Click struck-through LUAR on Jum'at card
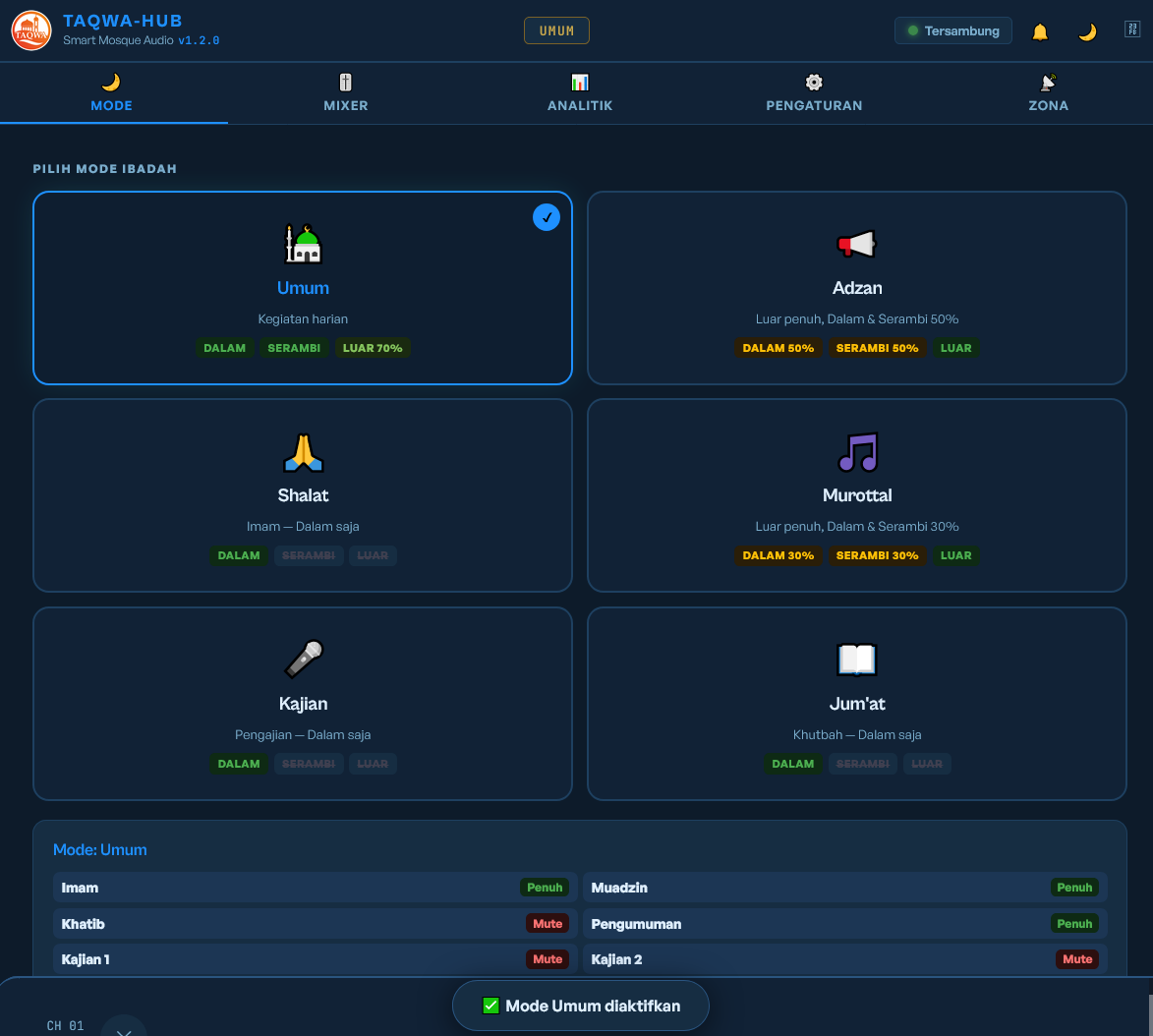Image resolution: width=1153 pixels, height=1036 pixels. (x=927, y=764)
